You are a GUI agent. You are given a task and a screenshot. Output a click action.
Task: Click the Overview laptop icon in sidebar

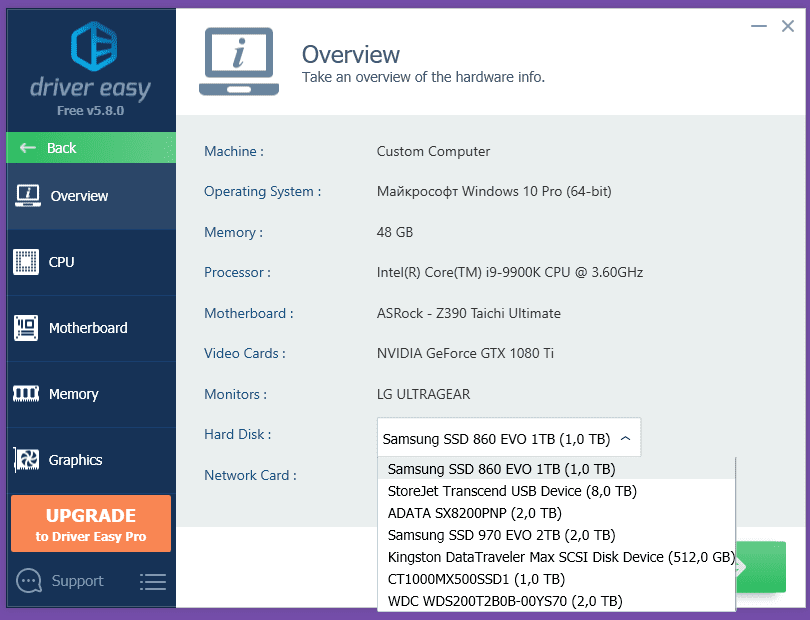tap(28, 196)
